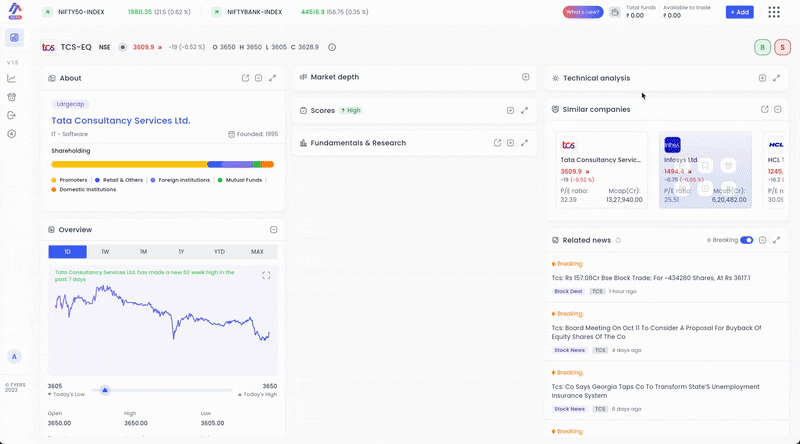Click the logout arrow sidebar icon
Viewport: 800px width, 444px height.
(x=12, y=115)
